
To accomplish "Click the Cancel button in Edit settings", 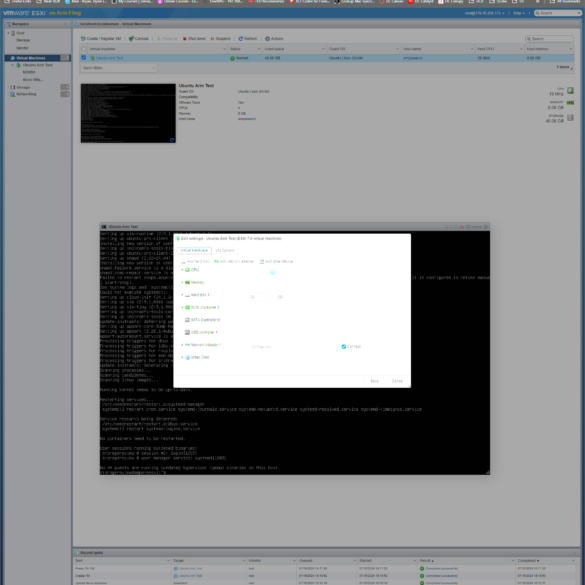I will [x=397, y=381].
